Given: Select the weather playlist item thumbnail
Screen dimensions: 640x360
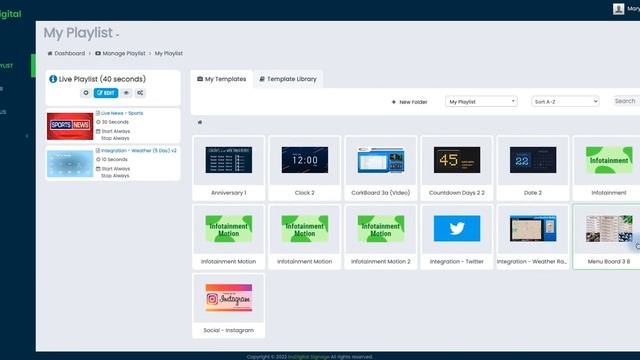Looking at the screenshot, I should [70, 164].
